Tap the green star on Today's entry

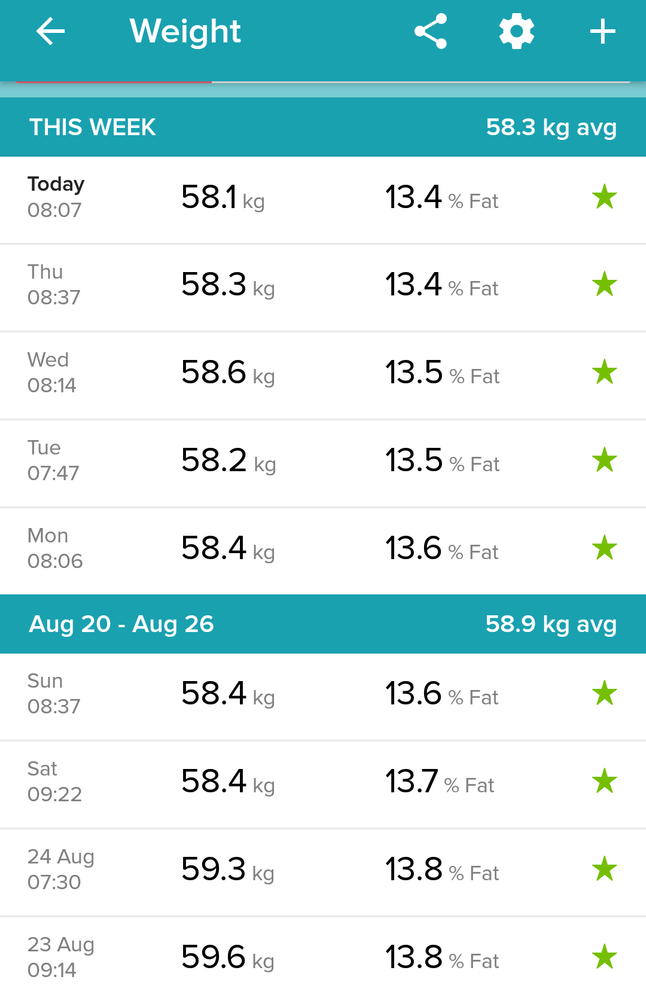click(604, 197)
